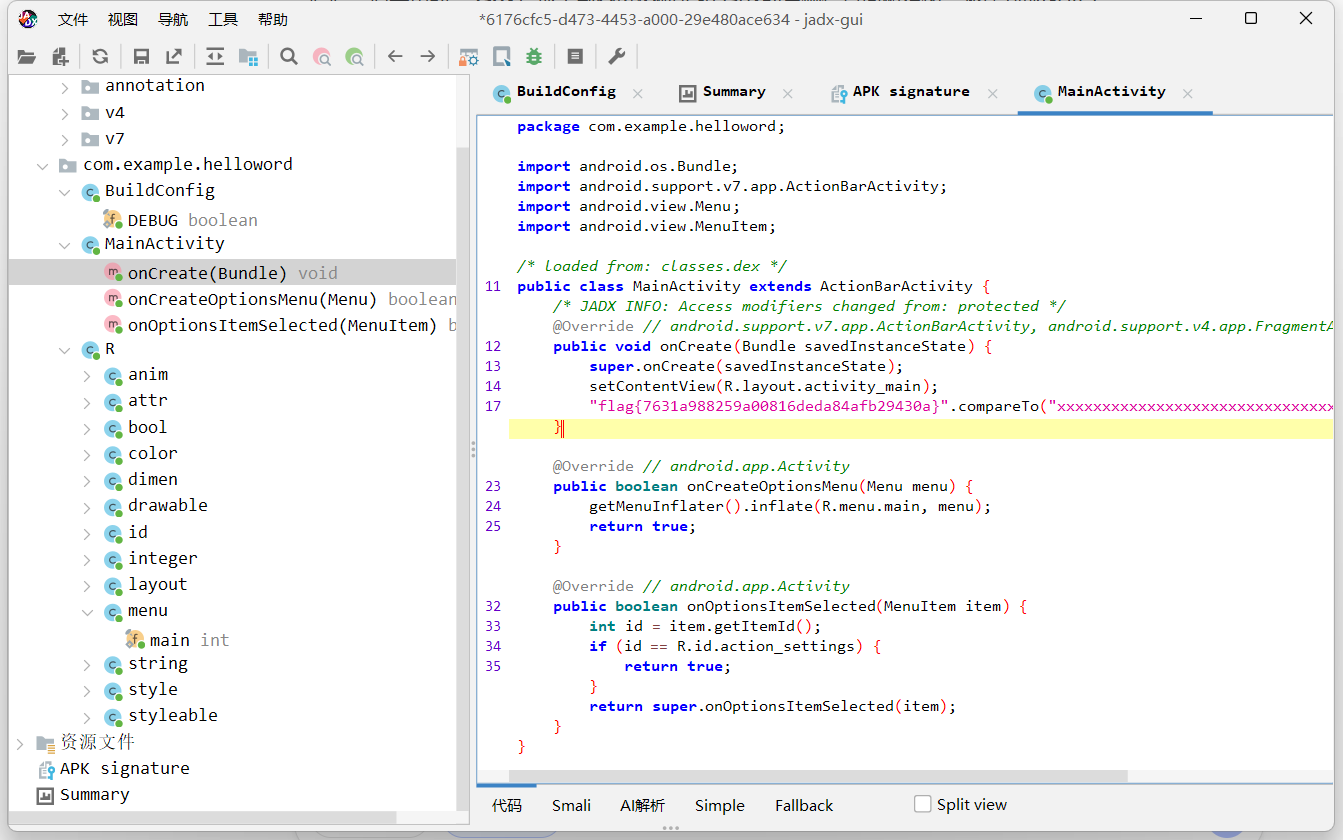Click the Quark analysis toolbar icon

pyautogui.click(x=501, y=57)
